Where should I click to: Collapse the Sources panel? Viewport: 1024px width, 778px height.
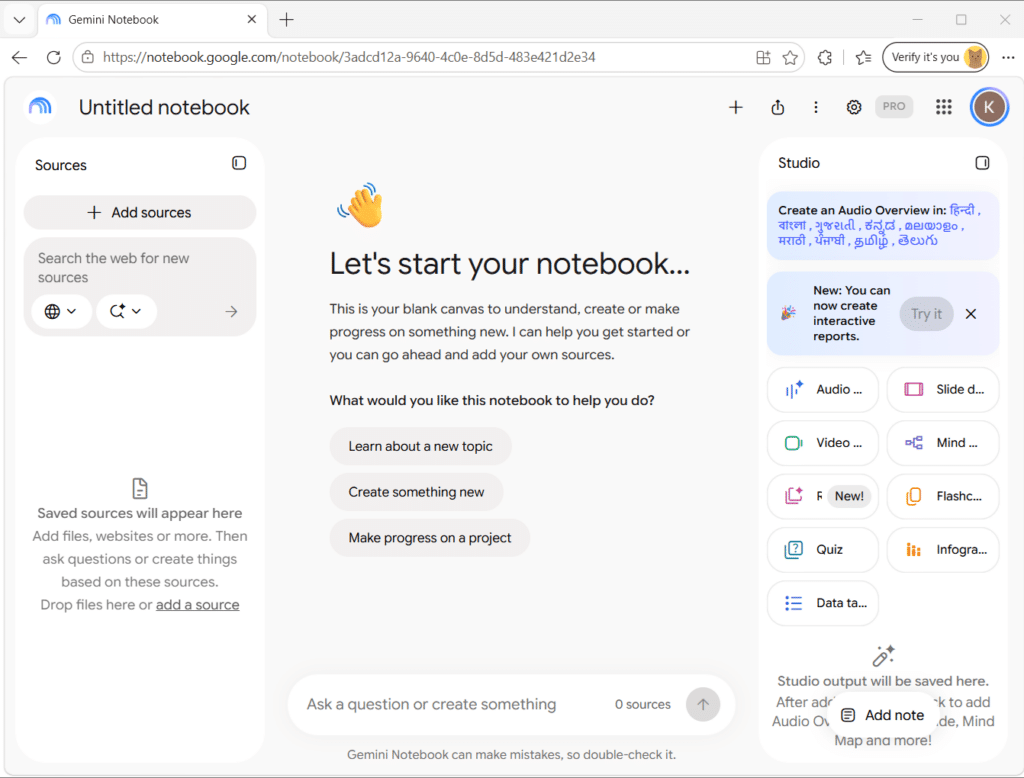click(x=239, y=163)
